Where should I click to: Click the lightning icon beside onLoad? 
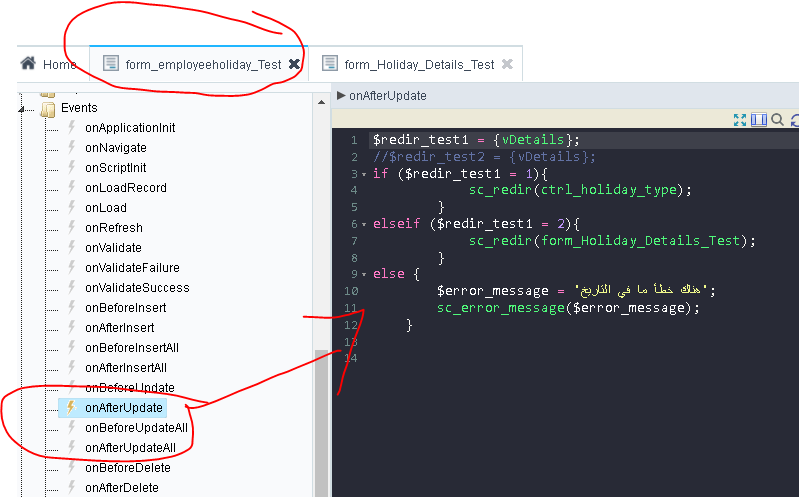click(72, 207)
